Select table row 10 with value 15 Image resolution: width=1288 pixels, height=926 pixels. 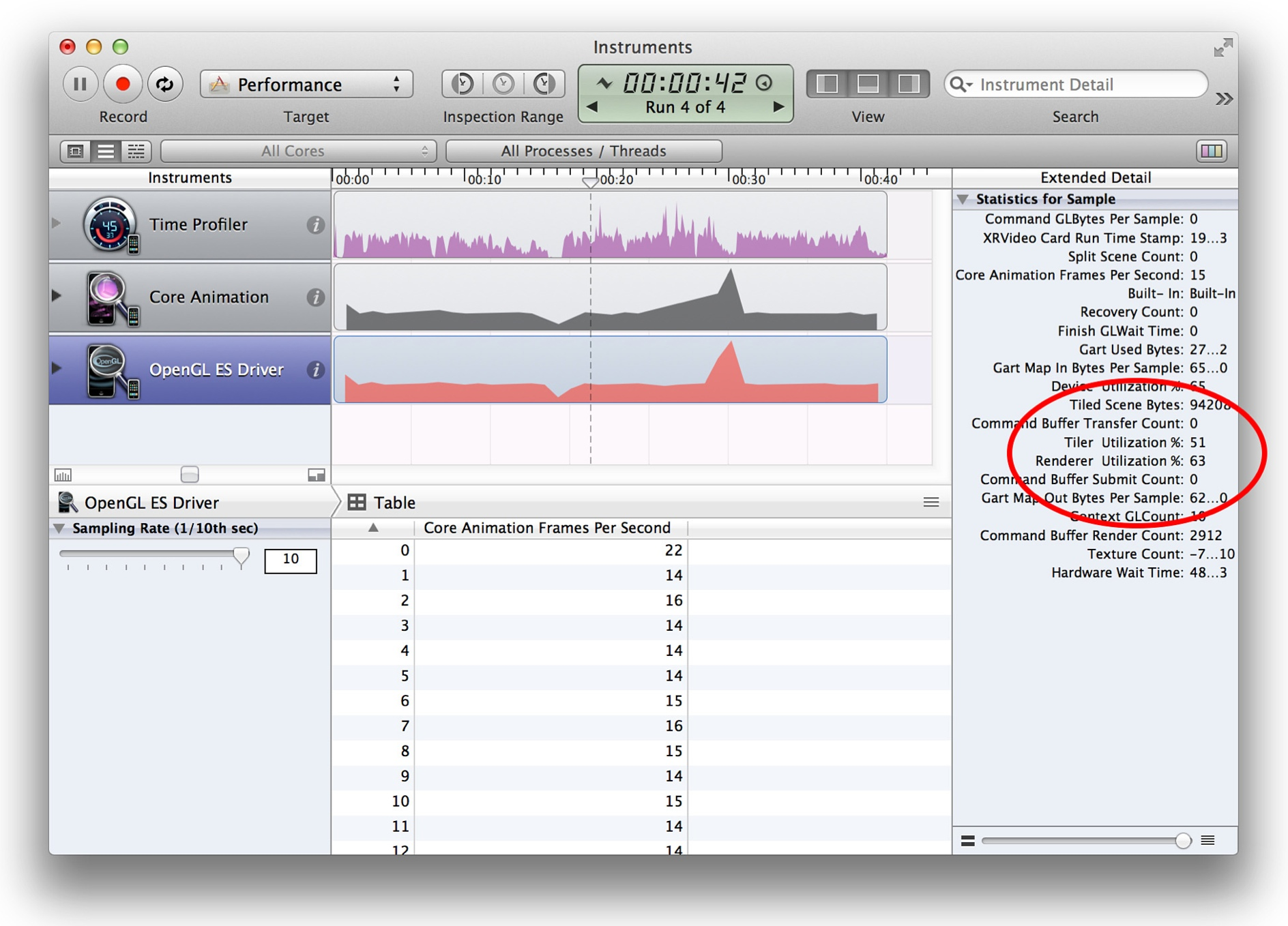641,801
